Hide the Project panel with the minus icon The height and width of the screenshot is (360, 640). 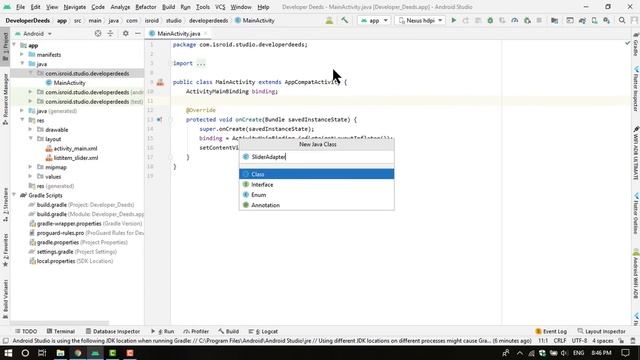[x=138, y=33]
